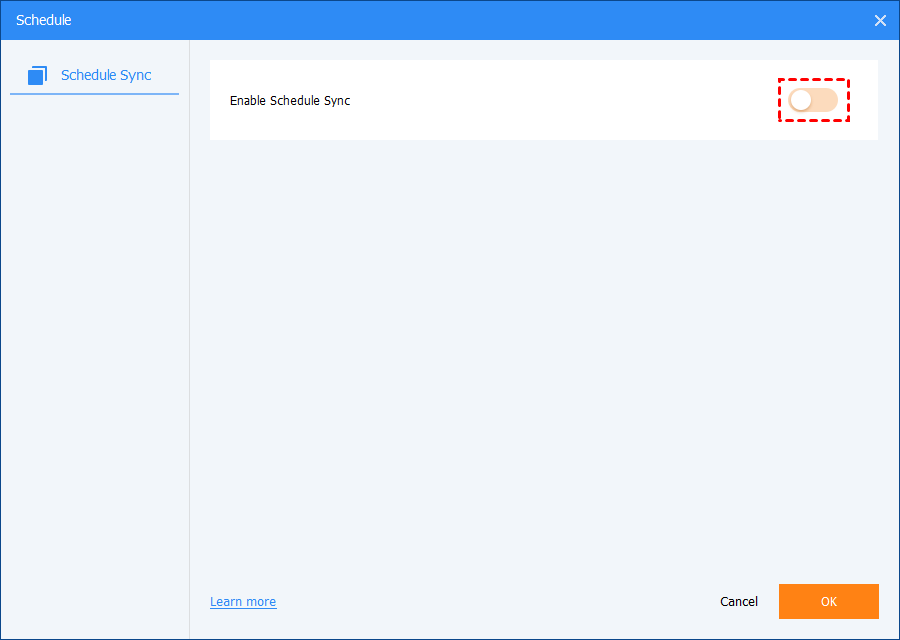This screenshot has width=900, height=640.
Task: Click the Schedule Sync stacked-pages icon
Action: [38, 75]
